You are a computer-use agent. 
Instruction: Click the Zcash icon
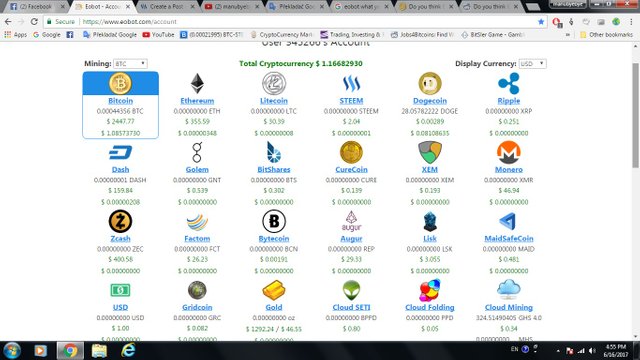[x=120, y=221]
